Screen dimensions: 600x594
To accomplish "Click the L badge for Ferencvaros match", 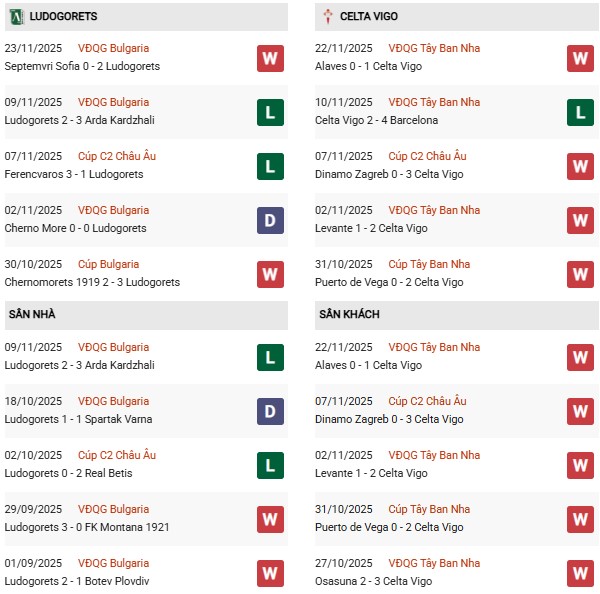I will [x=270, y=166].
